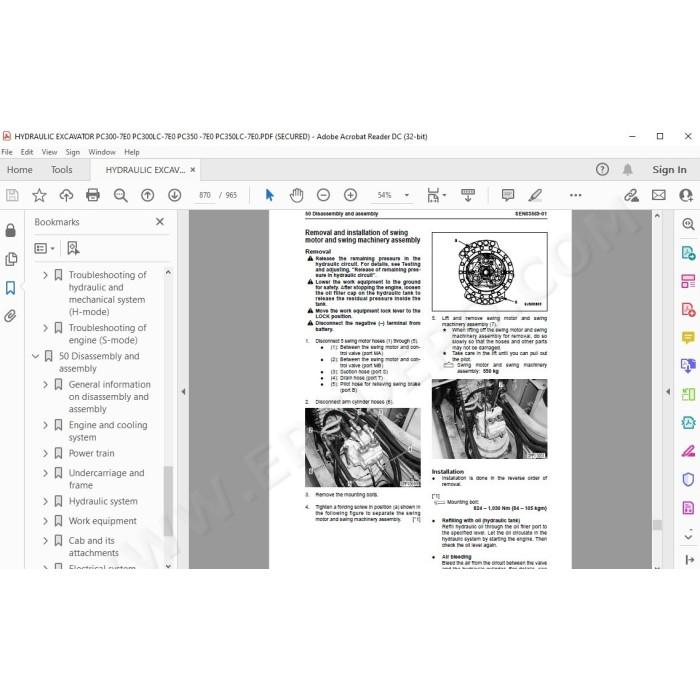This screenshot has width=700, height=700.
Task: Expand Undercarriage and frame bookmark
Action: 45,473
